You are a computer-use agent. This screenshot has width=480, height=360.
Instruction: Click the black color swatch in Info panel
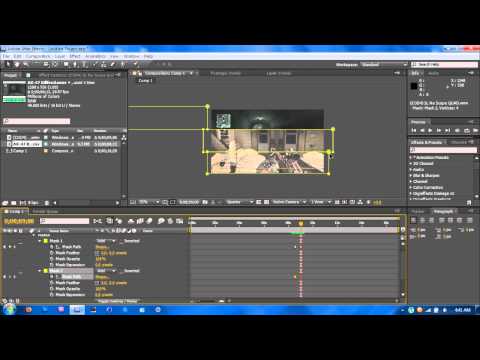click(x=414, y=86)
